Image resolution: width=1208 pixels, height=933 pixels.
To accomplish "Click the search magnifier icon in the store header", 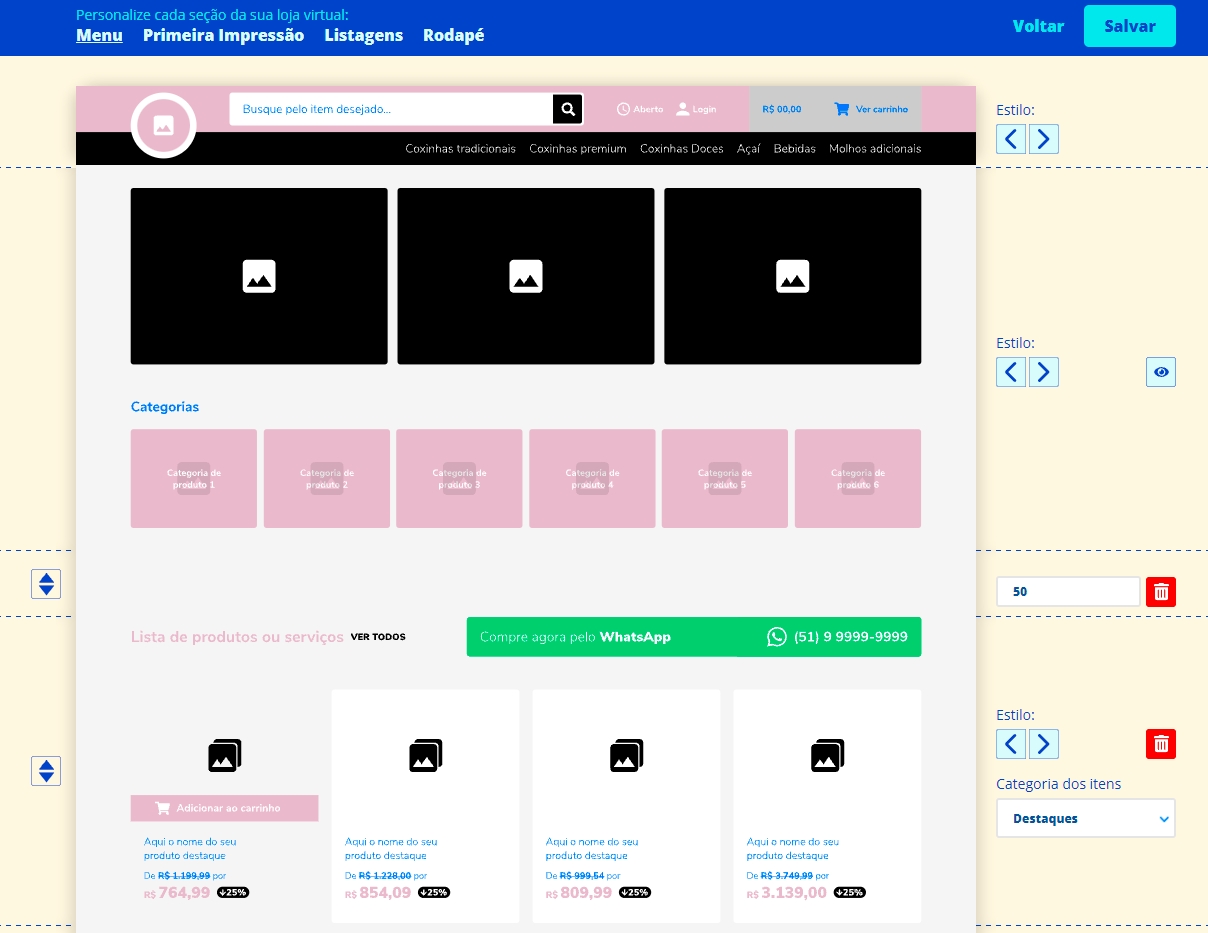I will pos(568,109).
